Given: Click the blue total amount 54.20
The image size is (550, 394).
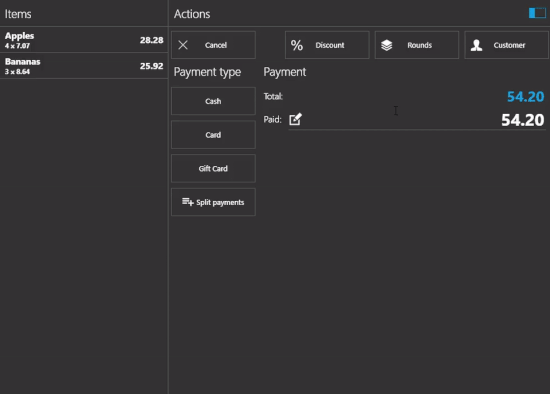Looking at the screenshot, I should click(x=525, y=96).
